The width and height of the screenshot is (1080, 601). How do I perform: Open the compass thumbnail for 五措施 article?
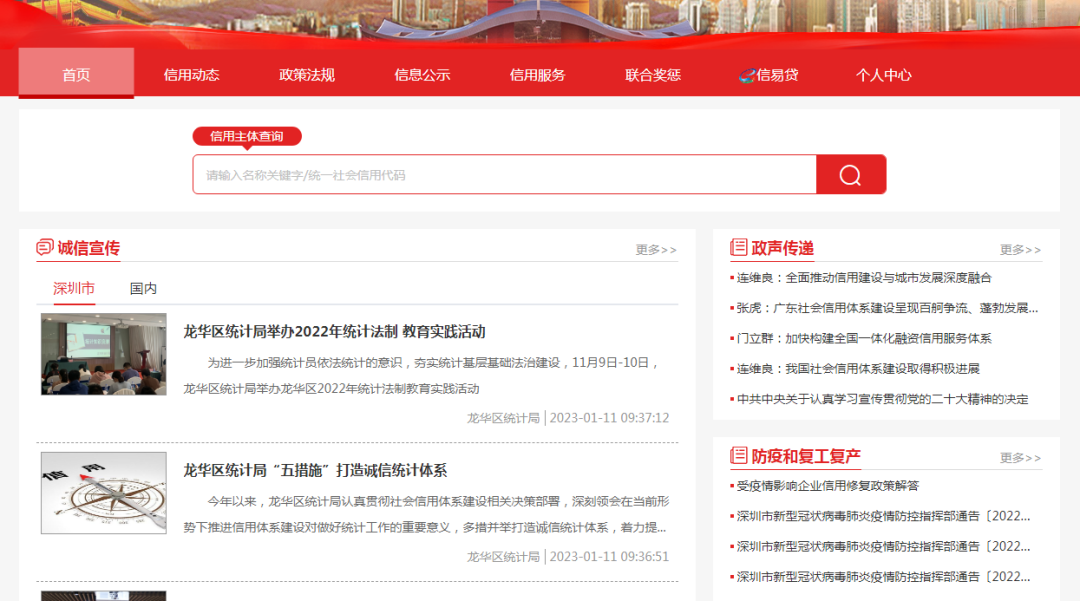(x=104, y=493)
